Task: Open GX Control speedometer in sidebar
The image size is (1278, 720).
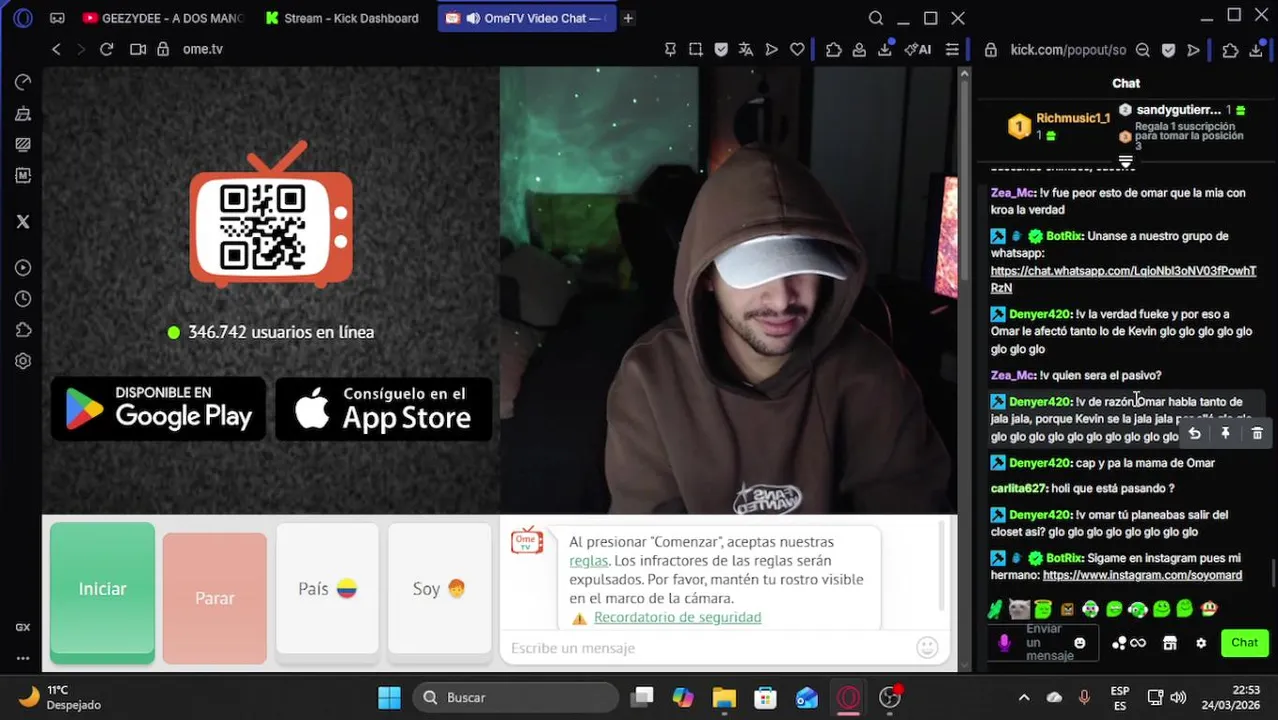Action: [x=23, y=82]
